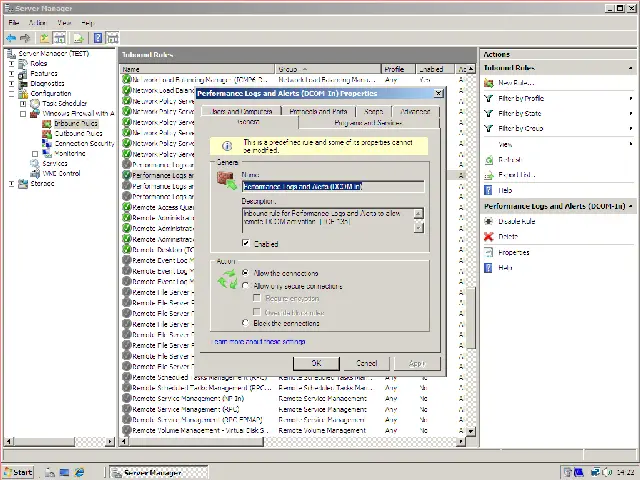Select Block the connections radio button
The width and height of the screenshot is (640, 480).
coord(245,323)
